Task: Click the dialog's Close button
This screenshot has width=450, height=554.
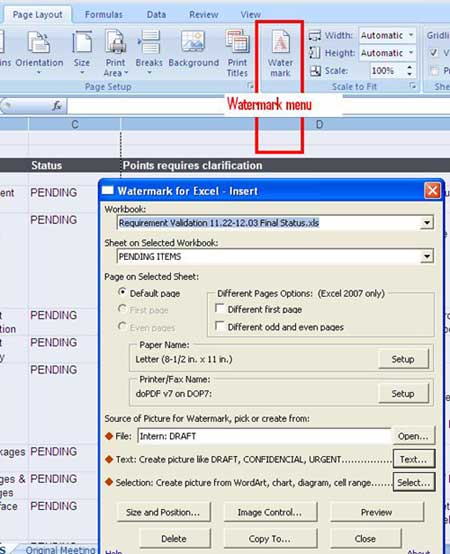Action: pos(366,538)
